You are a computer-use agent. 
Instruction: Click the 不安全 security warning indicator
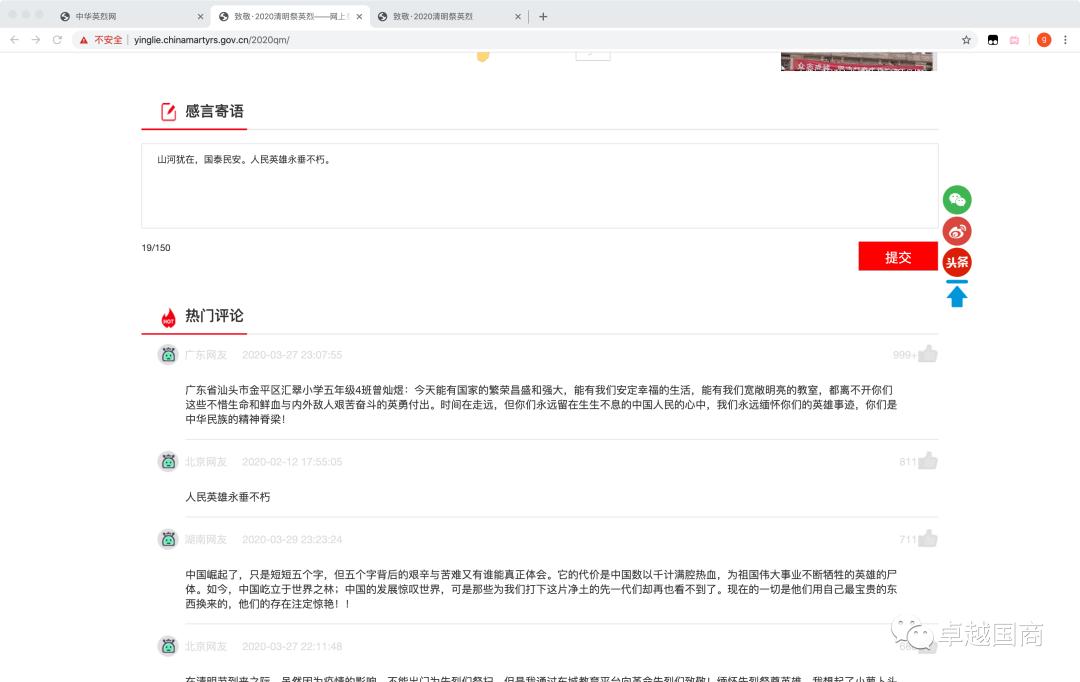tap(100, 40)
